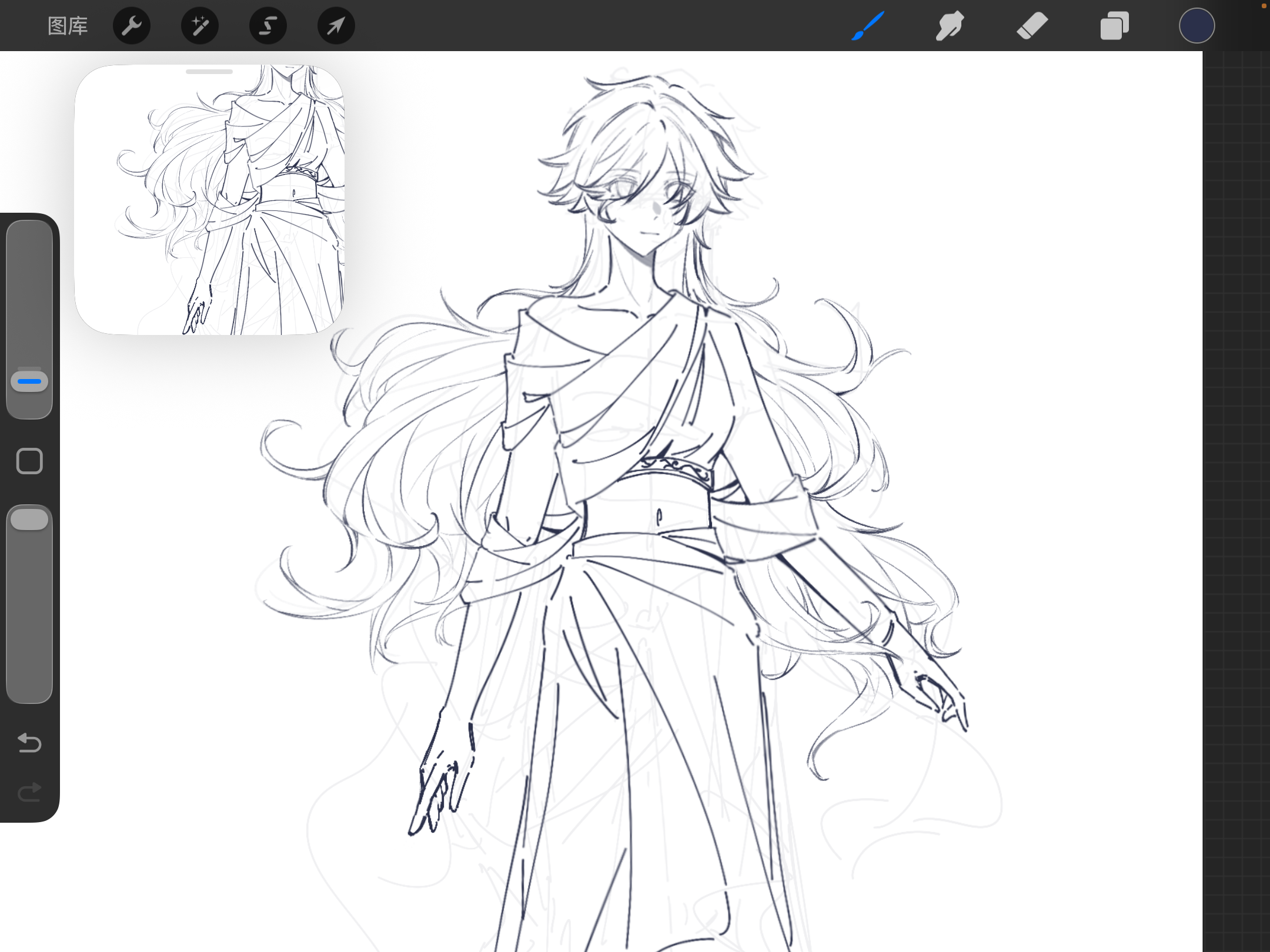Click the brush size slider handle
1270x952 pixels.
pyautogui.click(x=29, y=381)
